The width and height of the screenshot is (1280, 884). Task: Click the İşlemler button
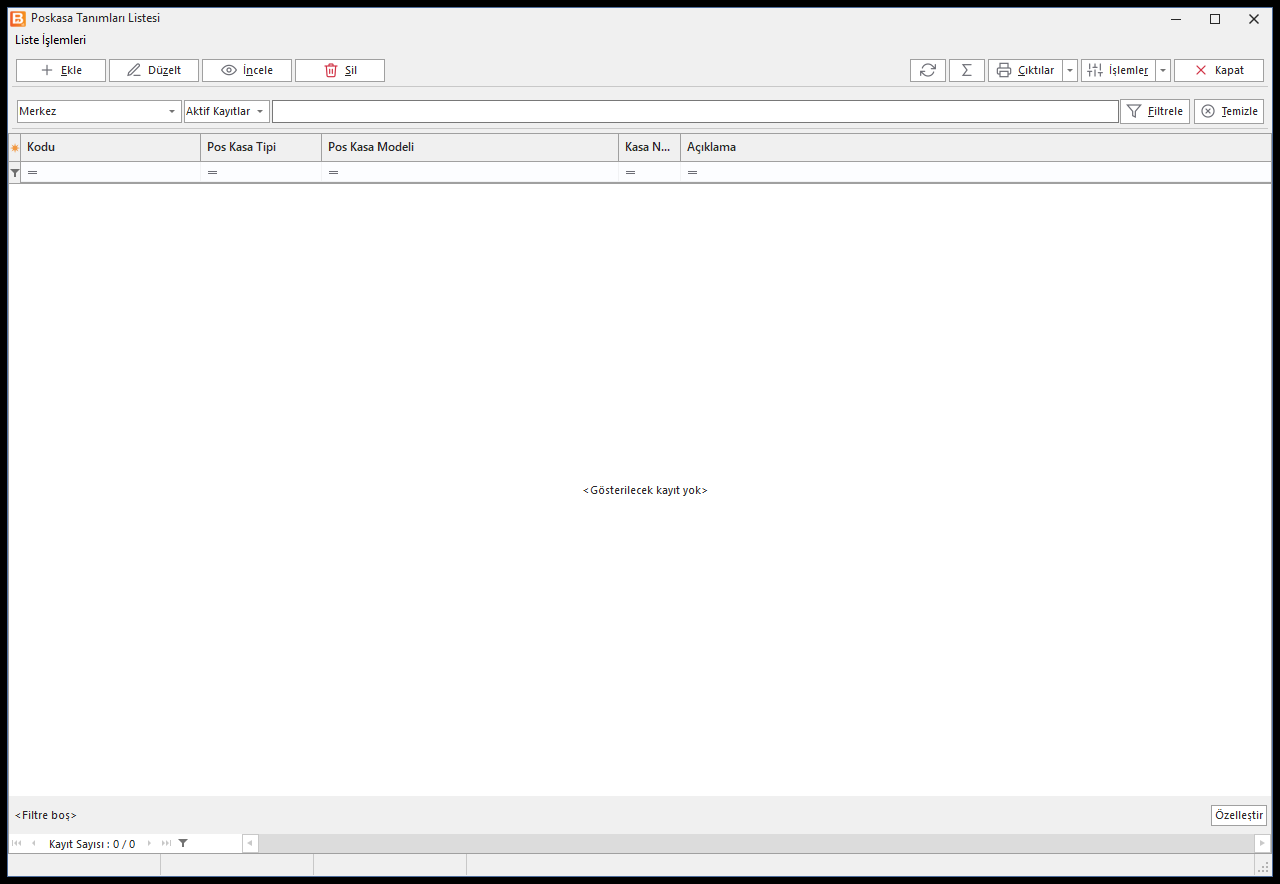point(1118,70)
